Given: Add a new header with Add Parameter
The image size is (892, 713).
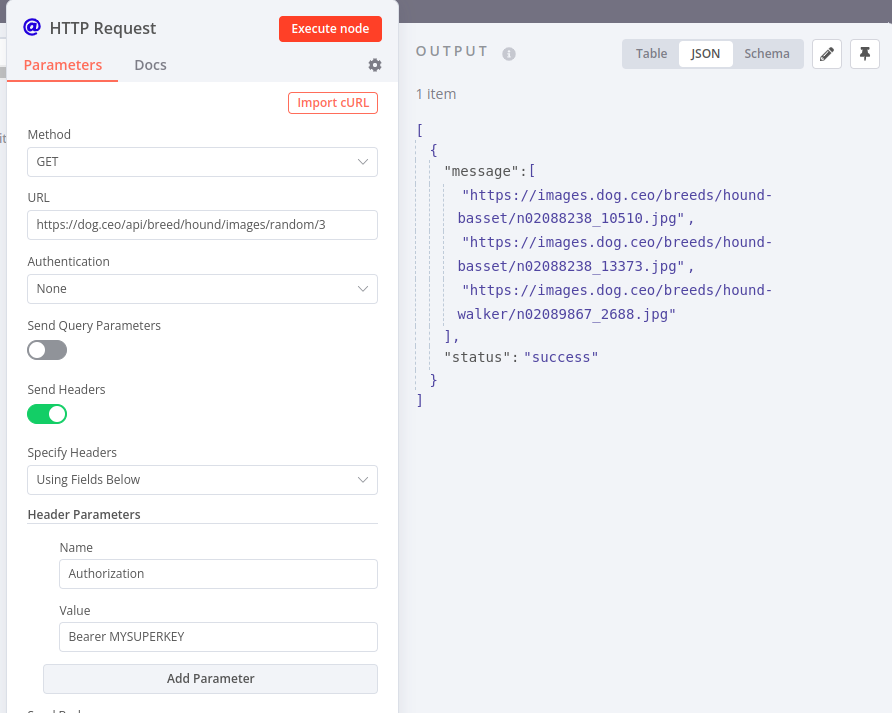Looking at the screenshot, I should point(210,679).
